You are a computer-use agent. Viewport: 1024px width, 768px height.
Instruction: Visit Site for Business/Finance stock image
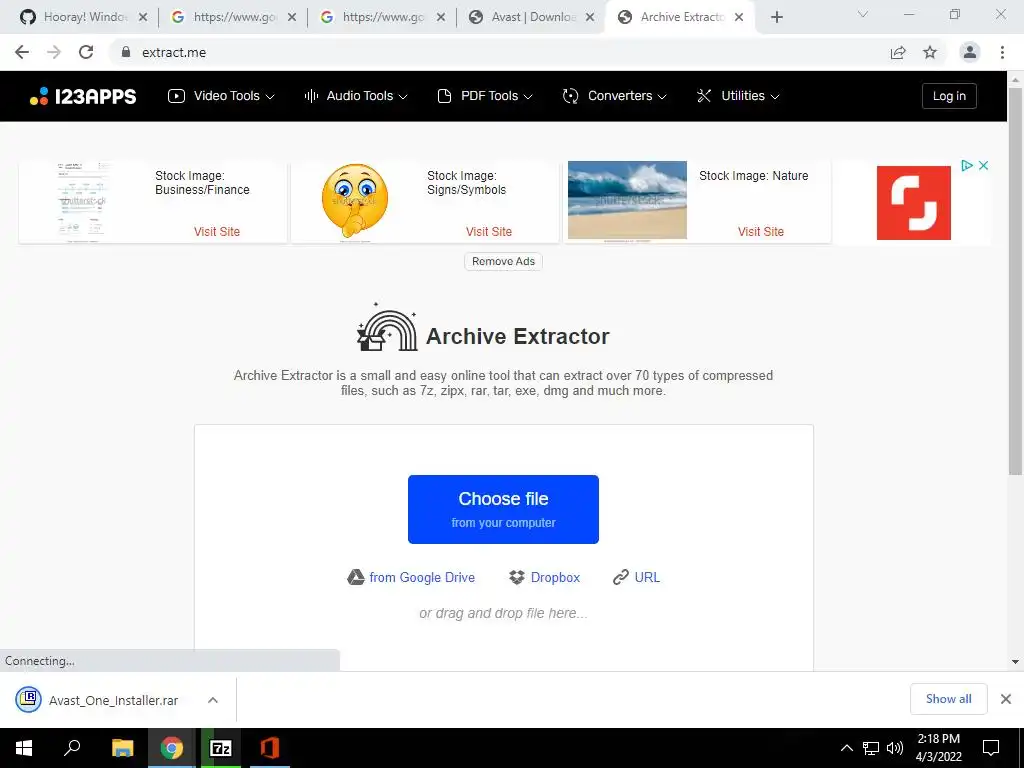217,231
